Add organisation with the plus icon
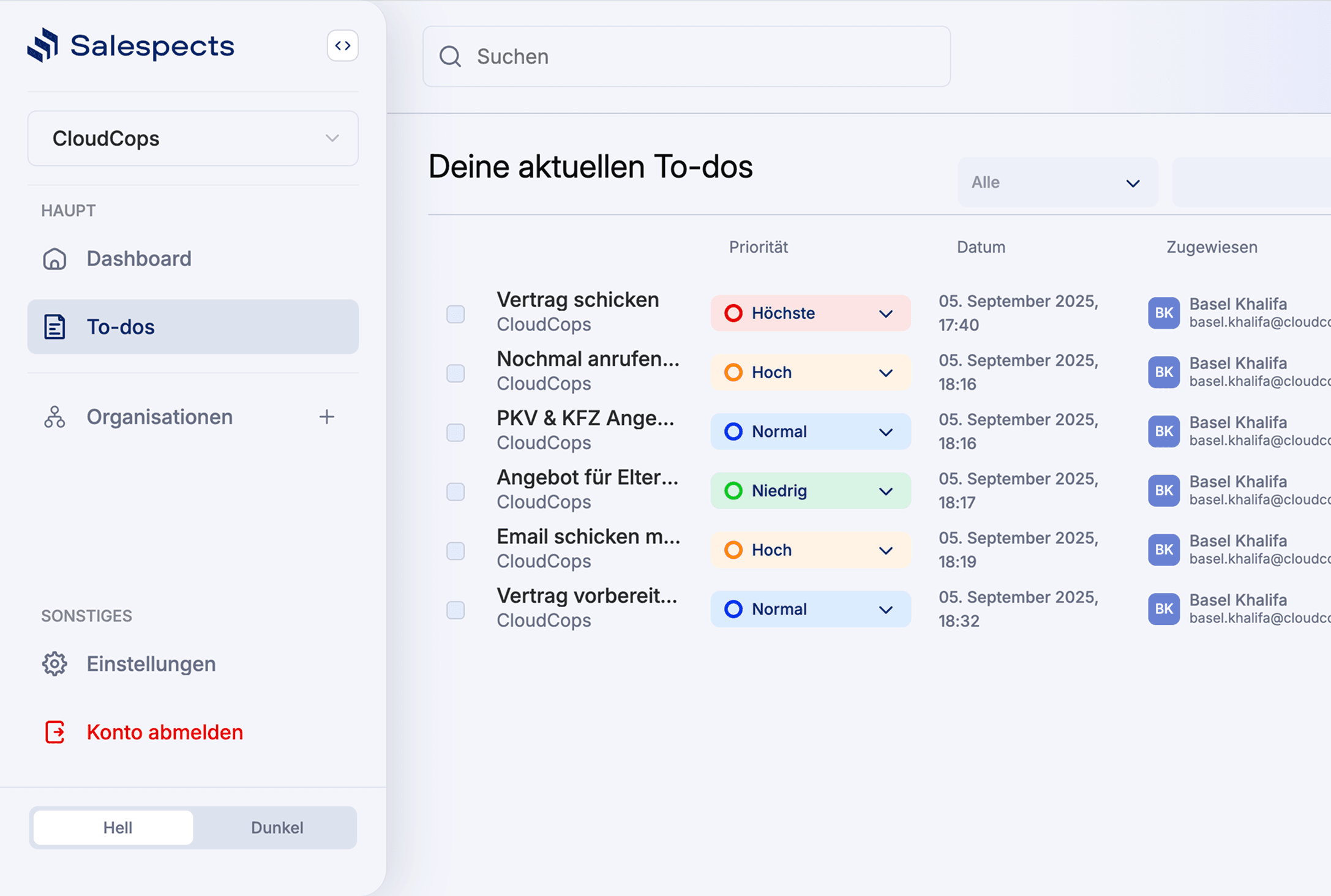 pyautogui.click(x=327, y=417)
